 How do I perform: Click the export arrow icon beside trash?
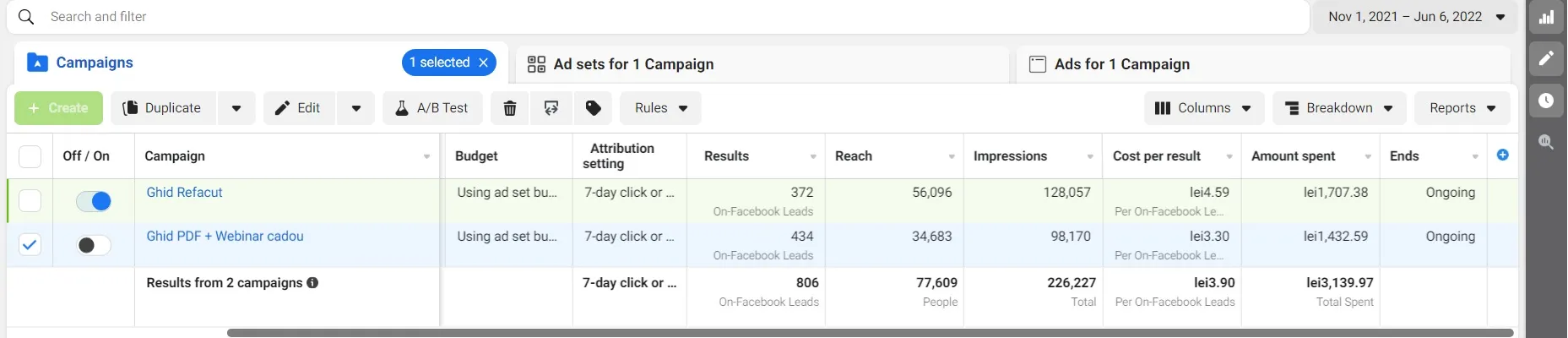point(551,108)
